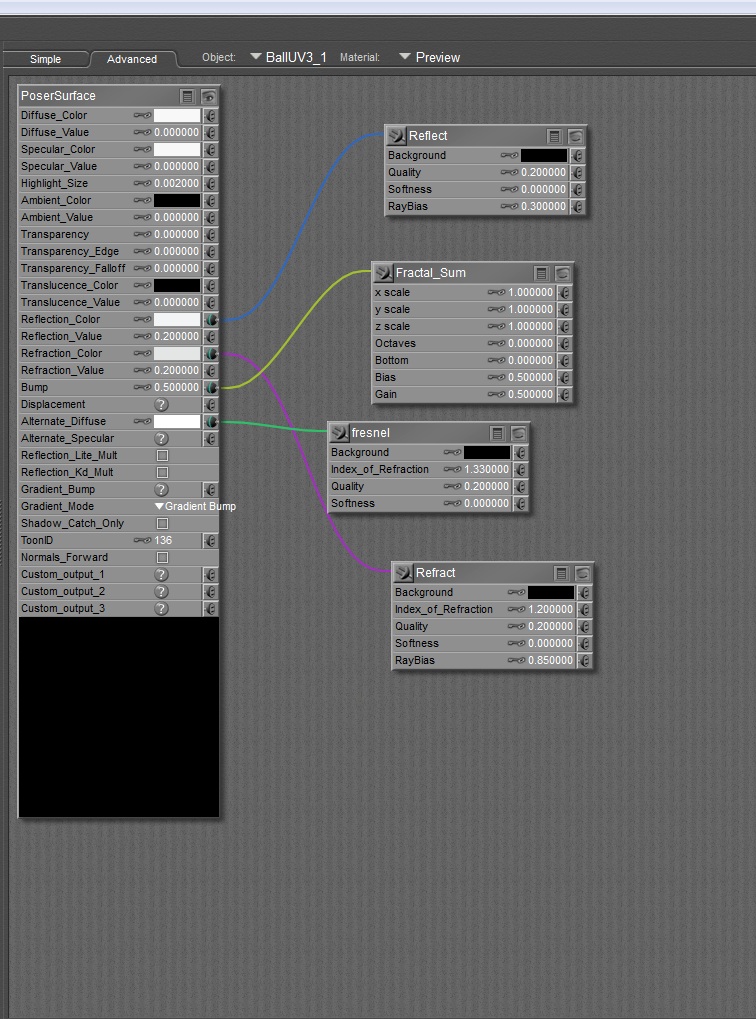Click Specular_Color swatch
The height and width of the screenshot is (1019, 756).
tap(177, 149)
